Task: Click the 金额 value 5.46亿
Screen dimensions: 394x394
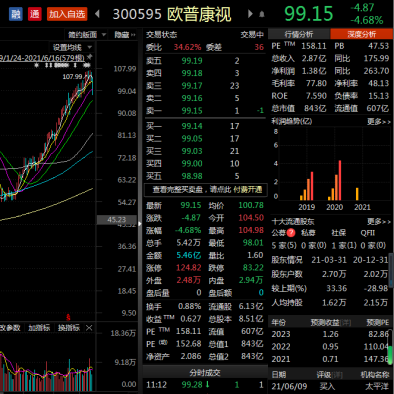Action: [x=189, y=255]
